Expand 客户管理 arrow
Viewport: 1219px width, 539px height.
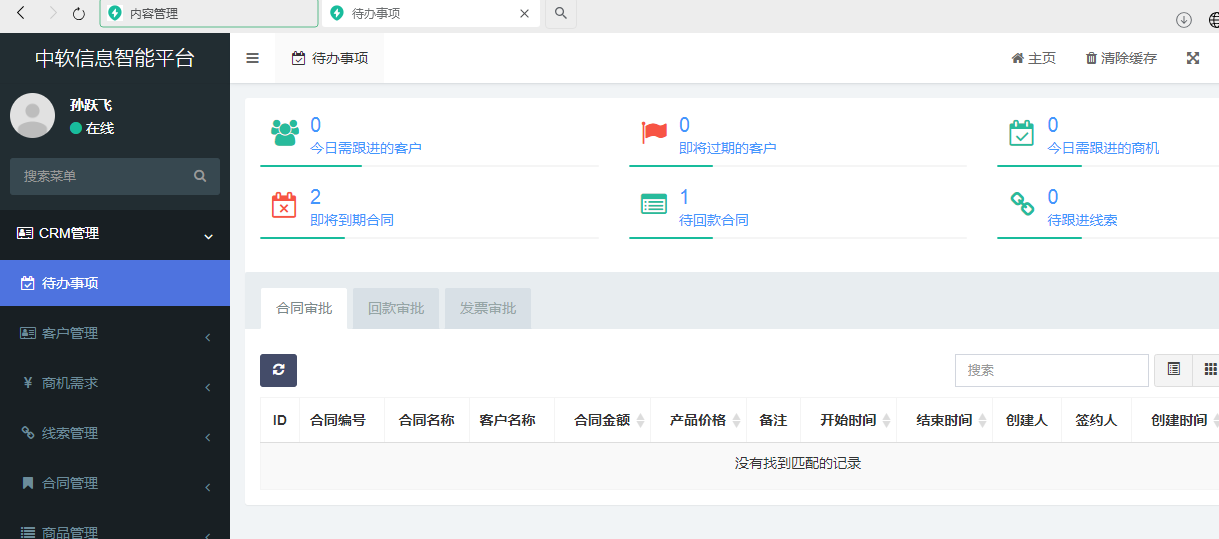click(207, 337)
